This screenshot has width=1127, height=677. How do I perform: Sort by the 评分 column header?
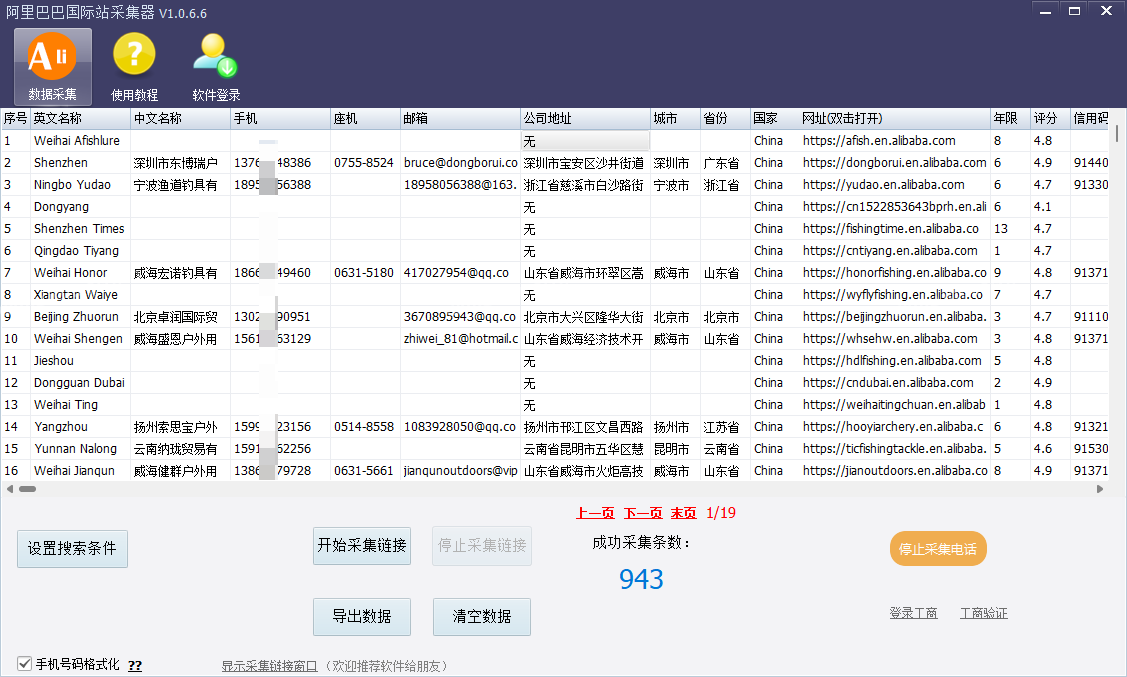(1050, 119)
